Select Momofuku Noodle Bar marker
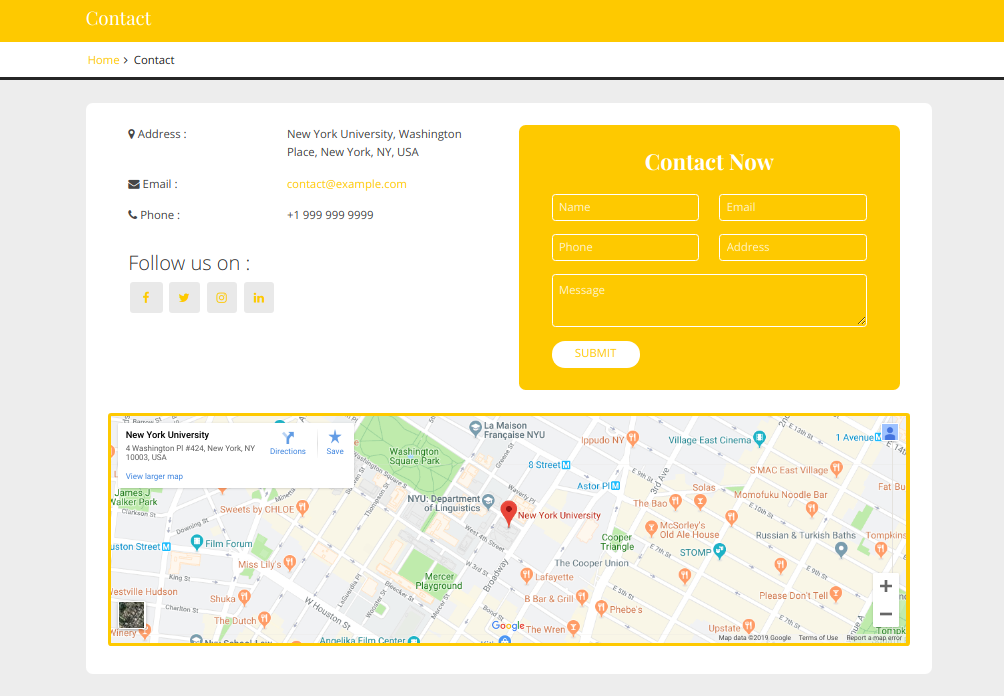This screenshot has width=1004, height=696. 812,509
